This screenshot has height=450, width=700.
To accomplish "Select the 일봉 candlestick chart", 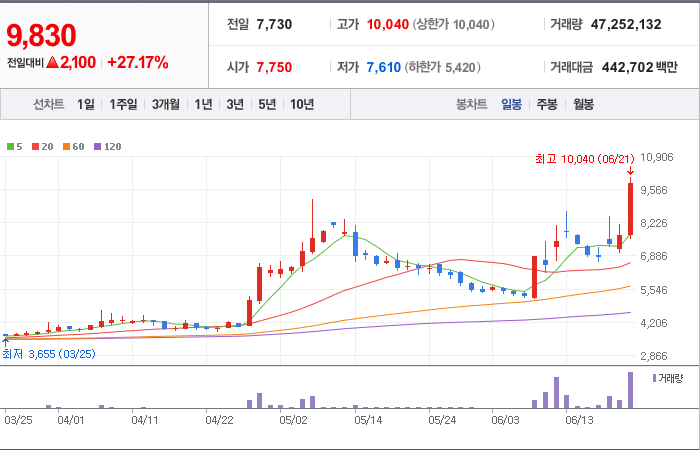I will (x=511, y=104).
